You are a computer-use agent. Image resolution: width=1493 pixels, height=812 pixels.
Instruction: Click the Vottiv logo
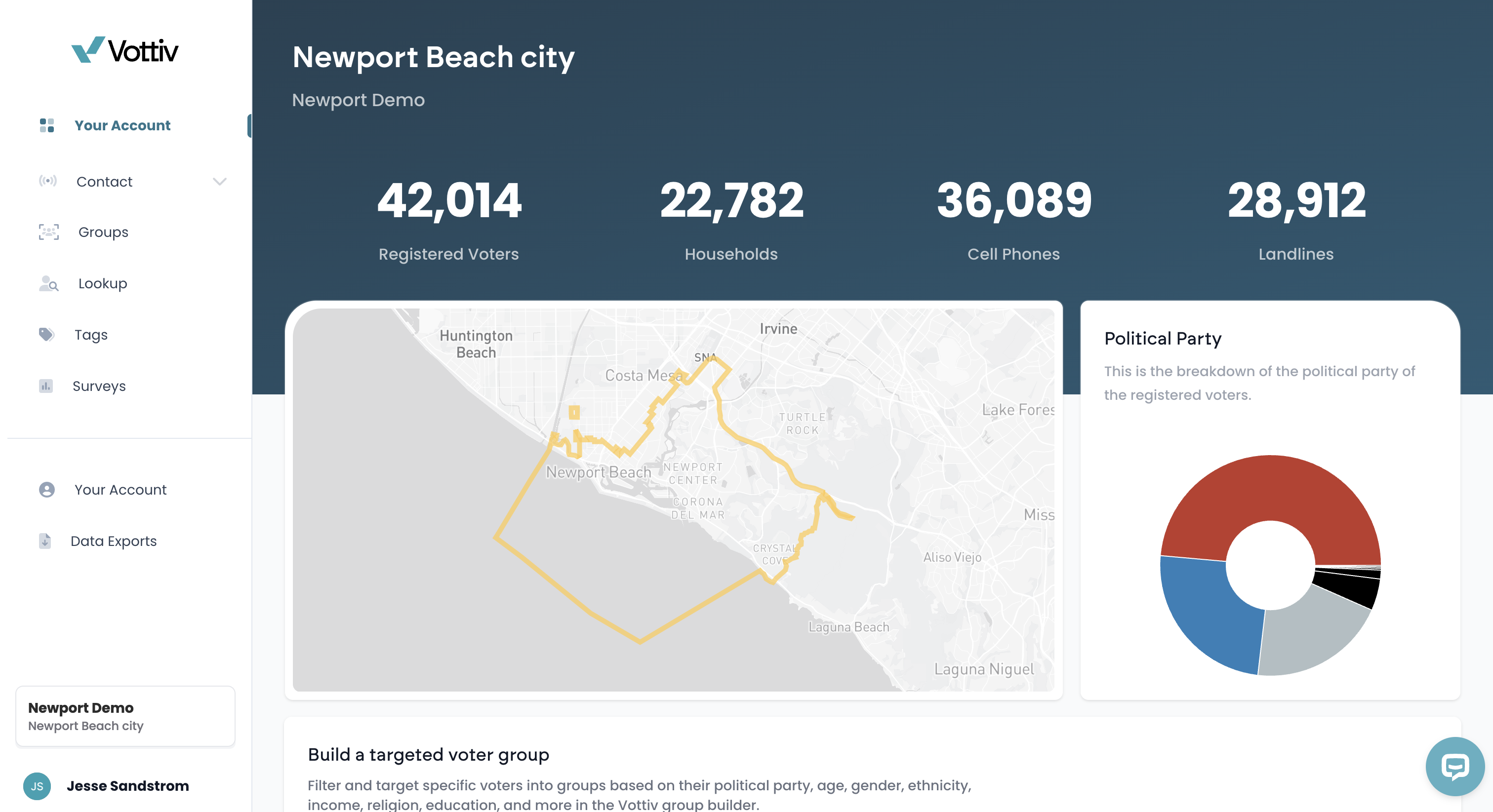click(124, 50)
